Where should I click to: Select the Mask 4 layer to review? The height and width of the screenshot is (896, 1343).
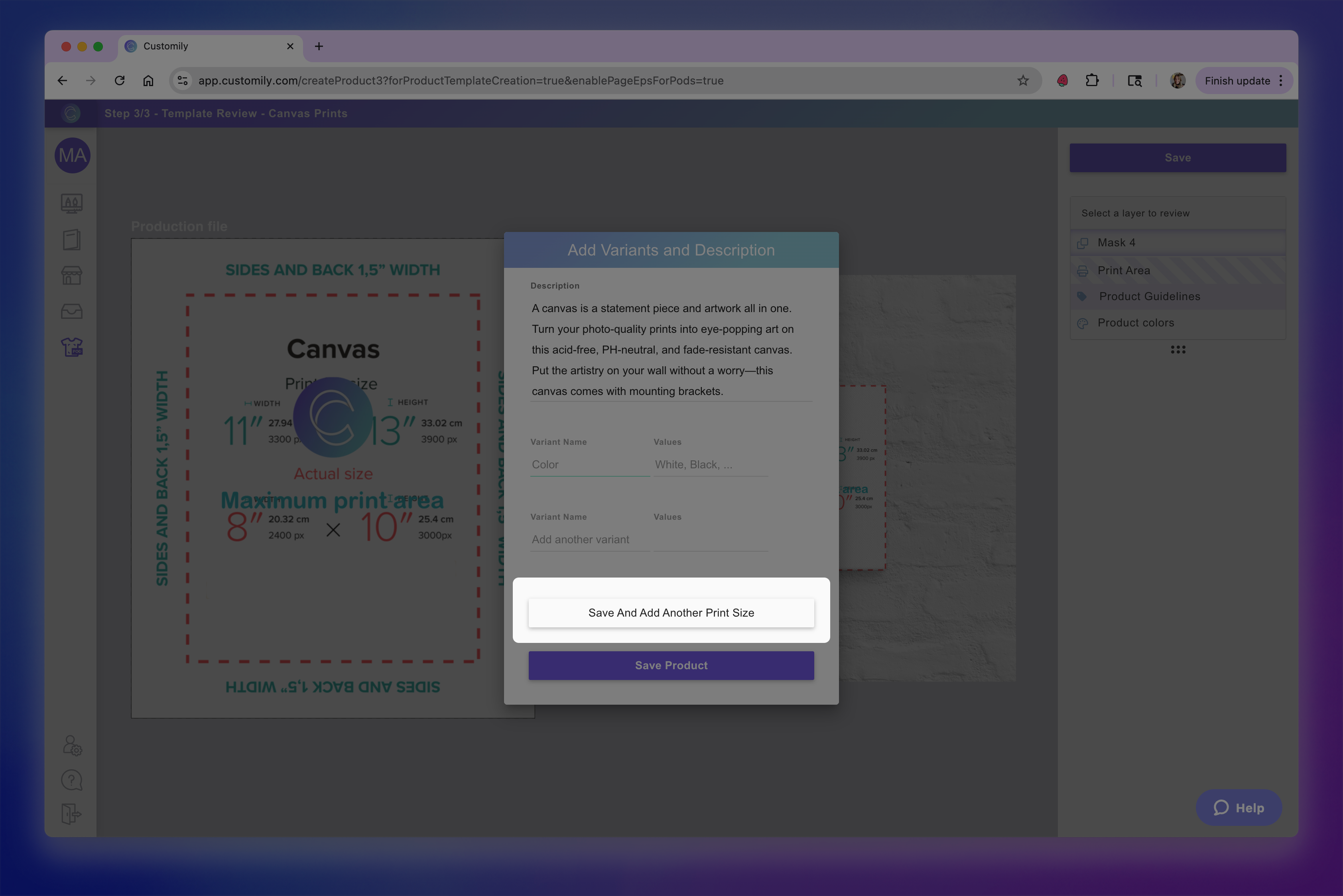(x=1177, y=242)
